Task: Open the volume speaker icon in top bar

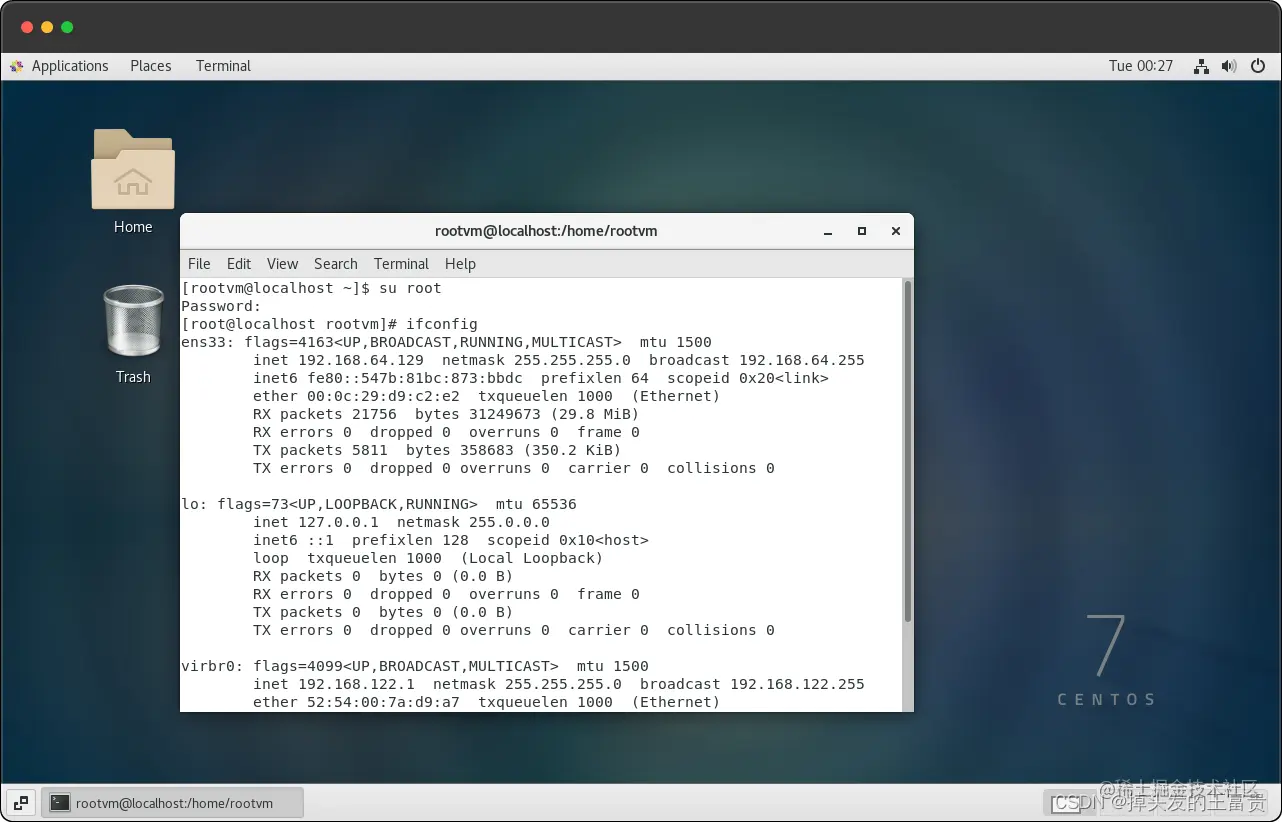Action: 1229,66
